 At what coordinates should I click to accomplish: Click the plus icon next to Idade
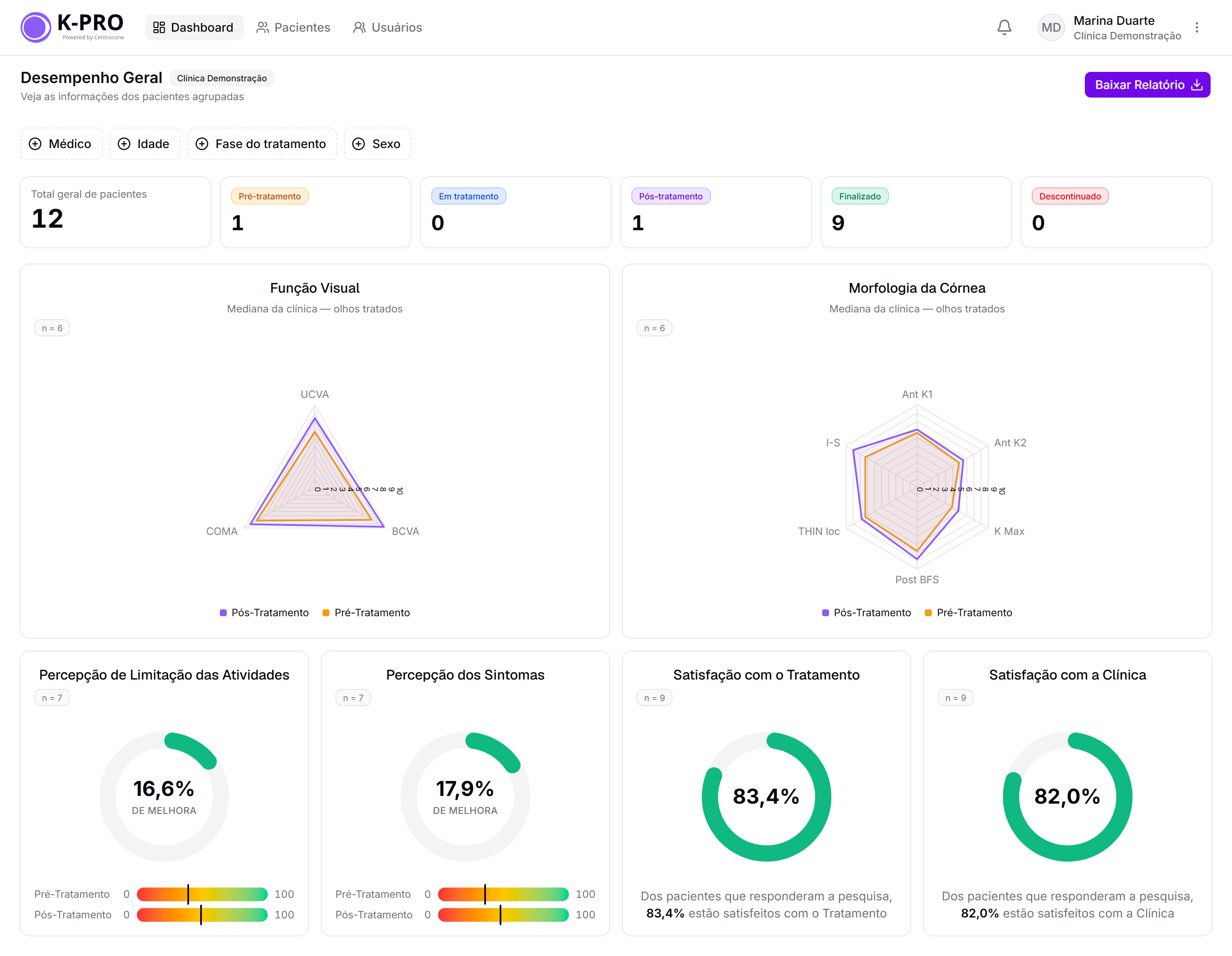pos(124,144)
